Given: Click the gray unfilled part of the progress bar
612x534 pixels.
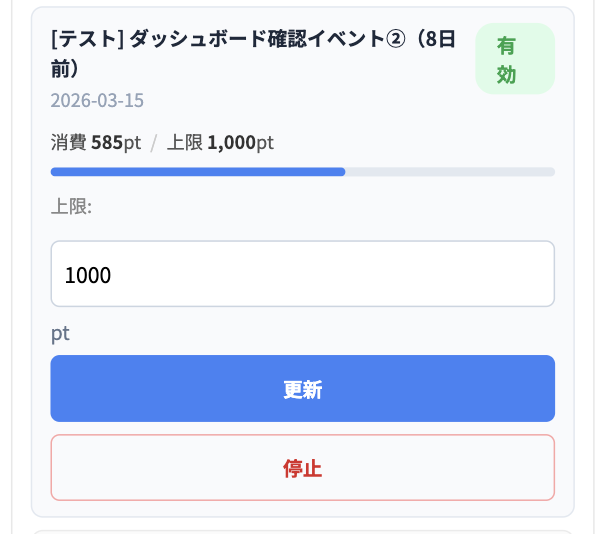Looking at the screenshot, I should [450, 172].
